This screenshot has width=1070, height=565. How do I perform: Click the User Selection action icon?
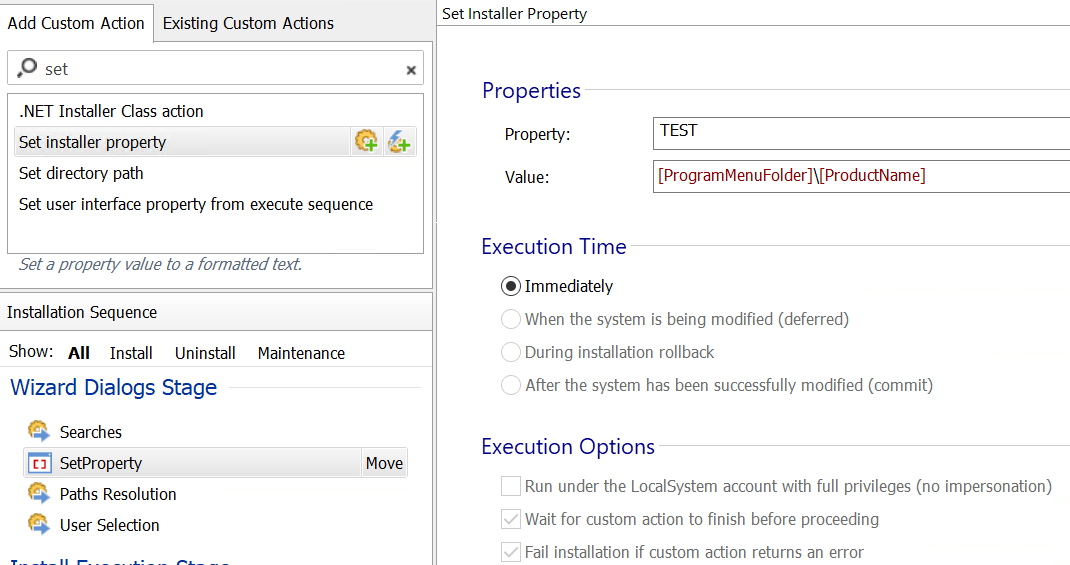click(x=39, y=525)
